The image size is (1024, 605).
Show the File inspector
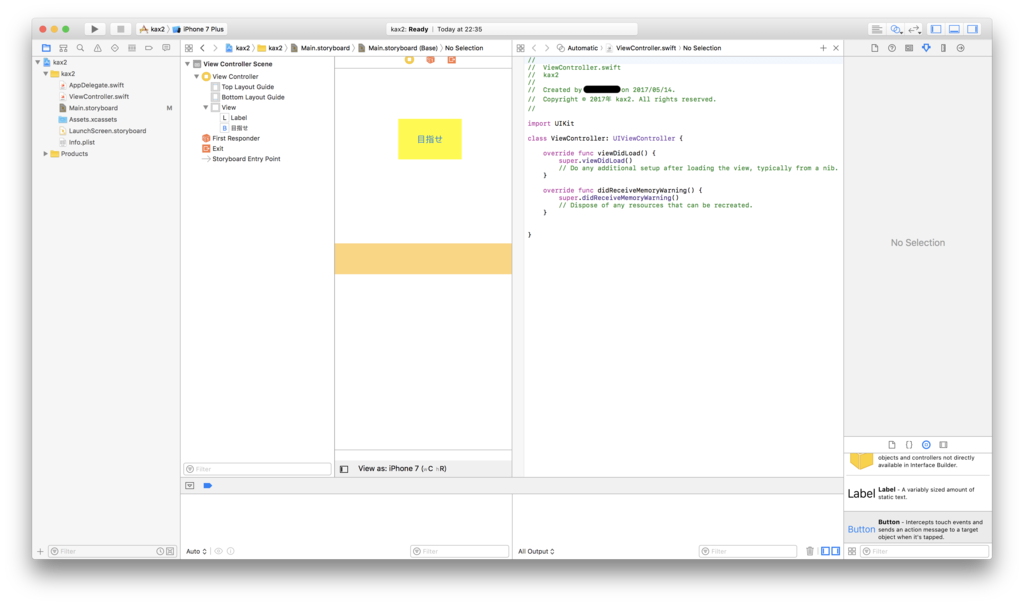coord(874,48)
